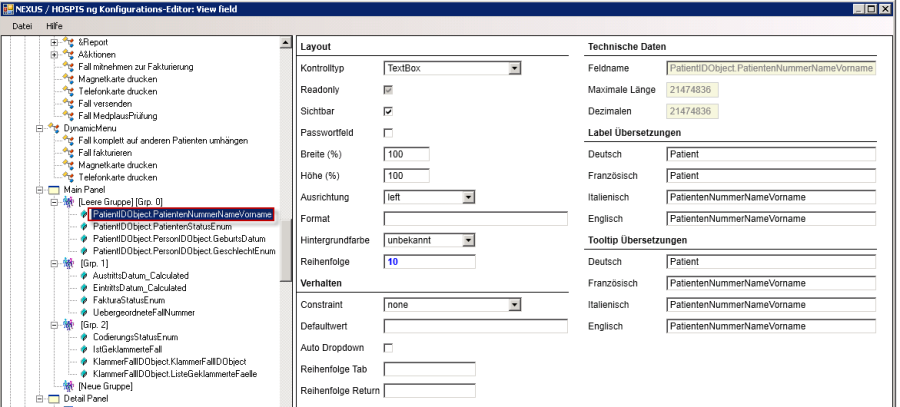Click the Breite (%) input field
Image resolution: width=900 pixels, height=407 pixels.
pos(406,154)
